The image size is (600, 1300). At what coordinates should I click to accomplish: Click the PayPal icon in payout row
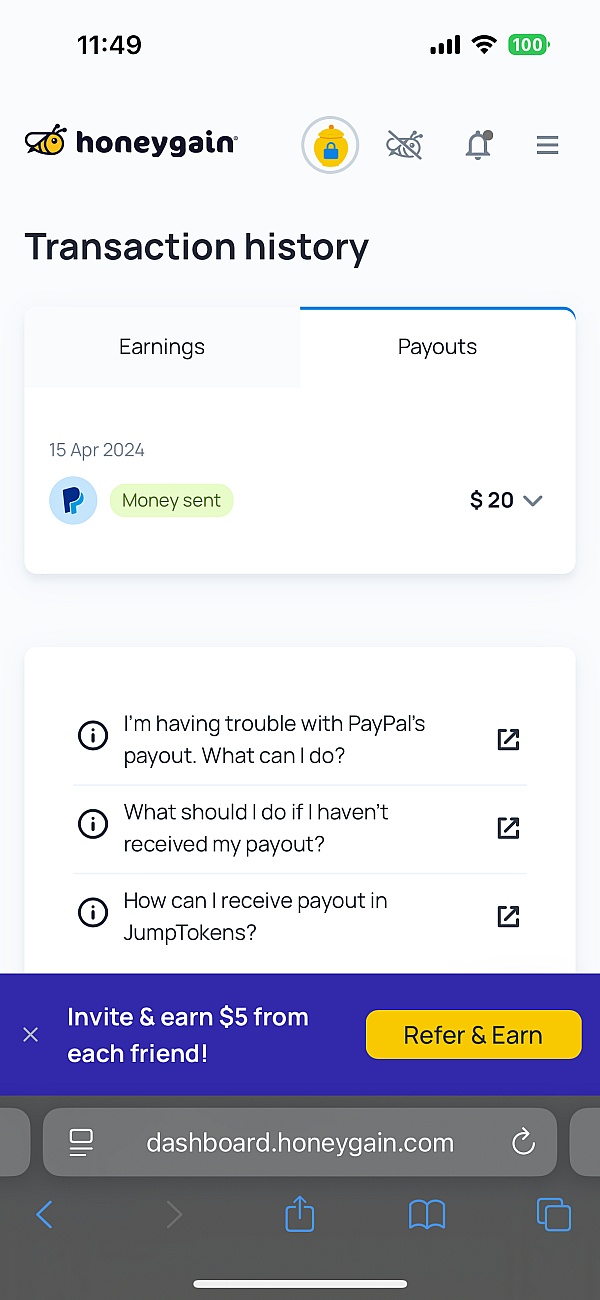point(73,500)
